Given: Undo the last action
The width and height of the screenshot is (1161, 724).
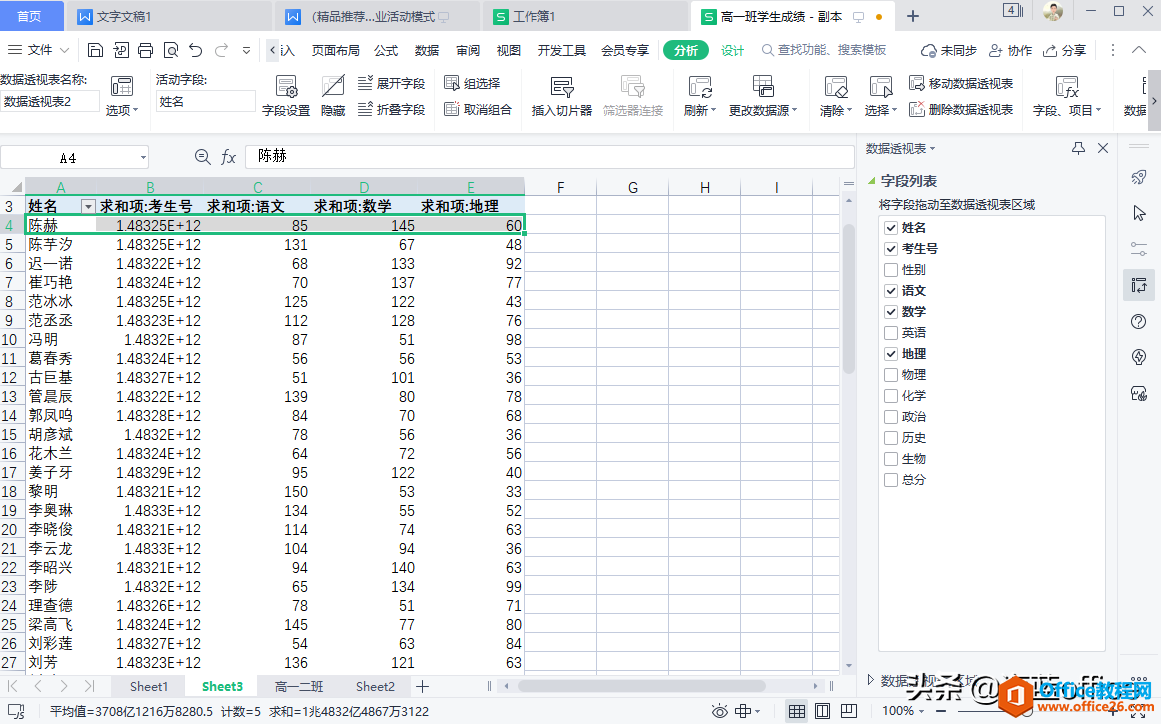Looking at the screenshot, I should pos(195,50).
